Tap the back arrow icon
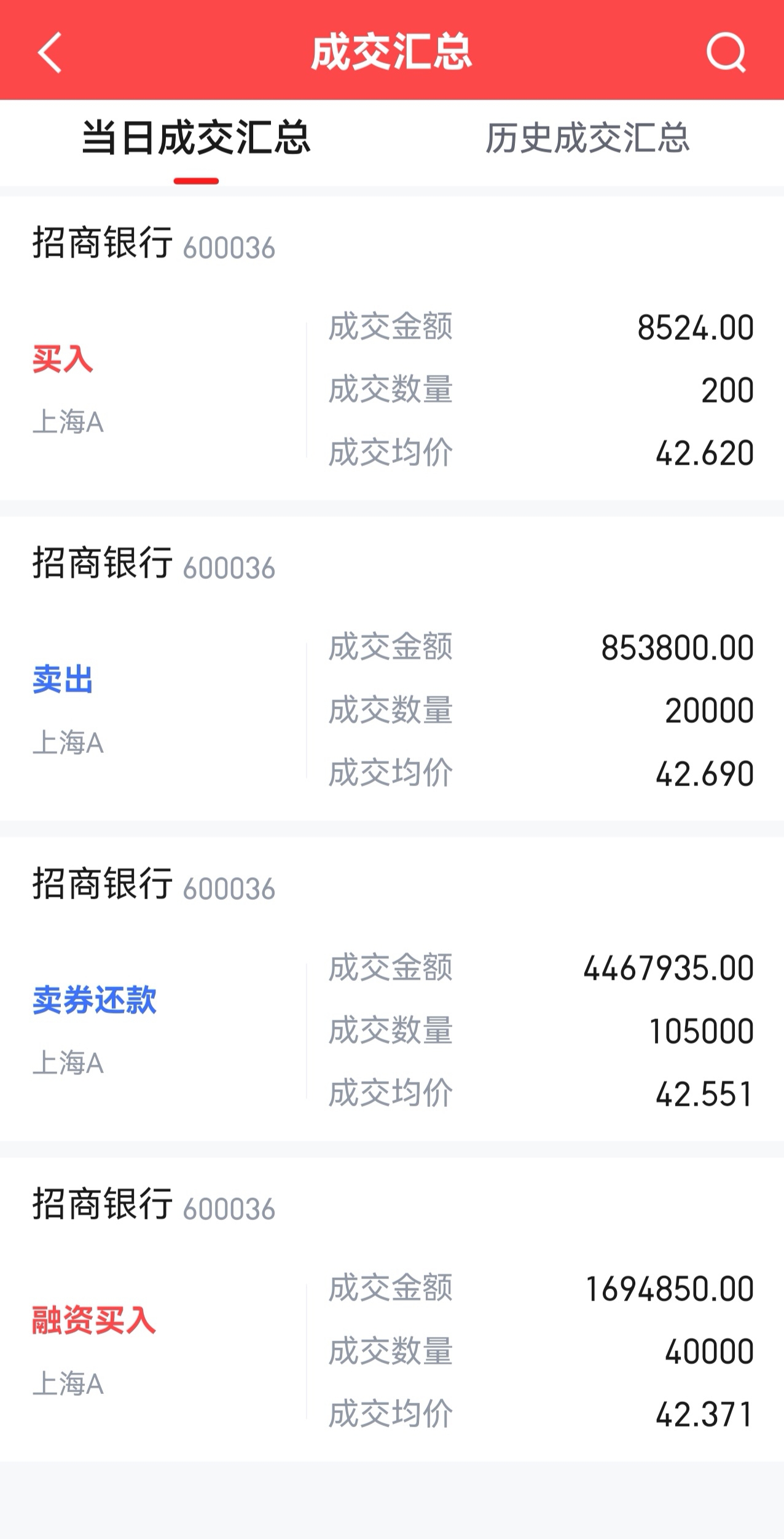The height and width of the screenshot is (1539, 784). (49, 53)
